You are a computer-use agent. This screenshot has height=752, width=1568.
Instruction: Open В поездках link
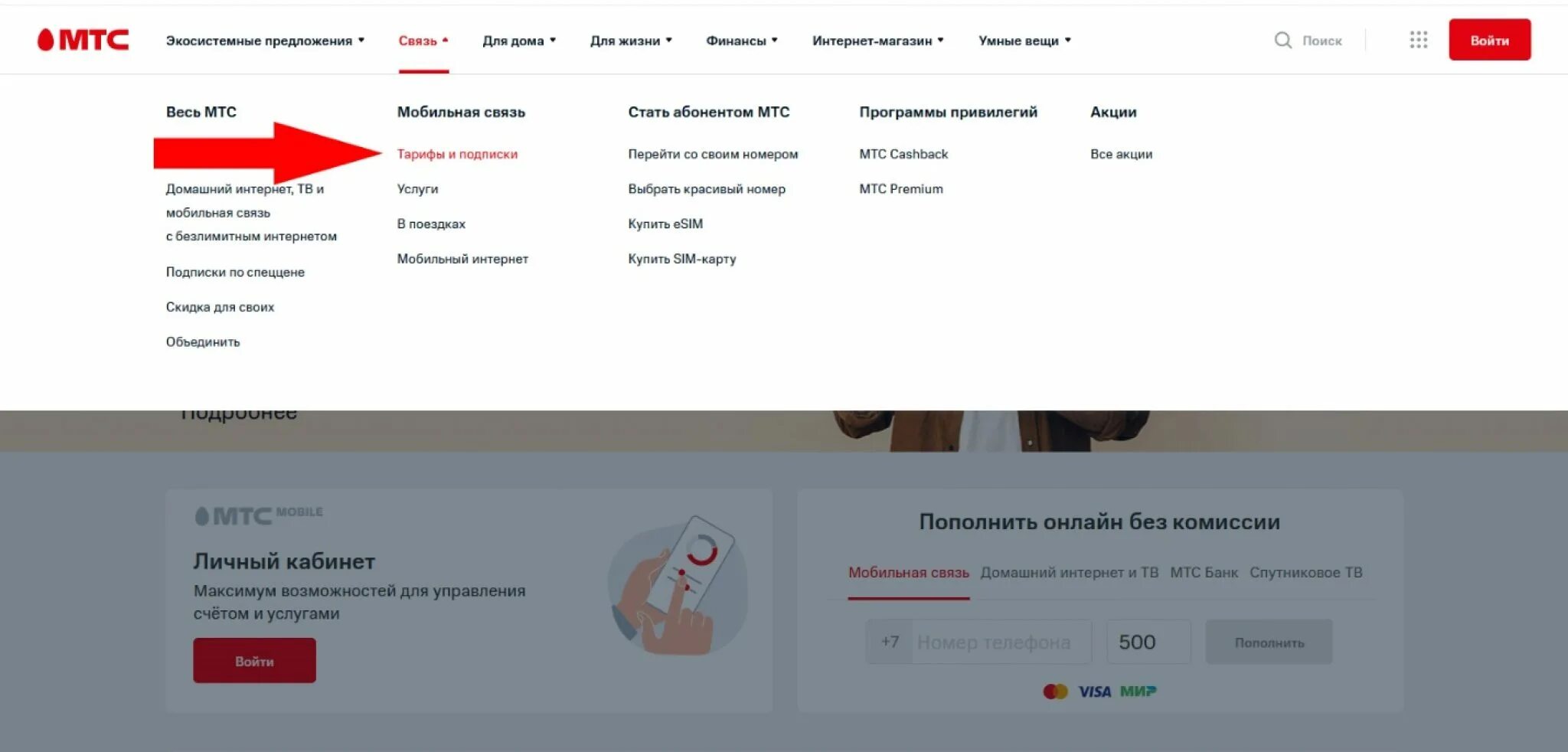[x=431, y=224]
